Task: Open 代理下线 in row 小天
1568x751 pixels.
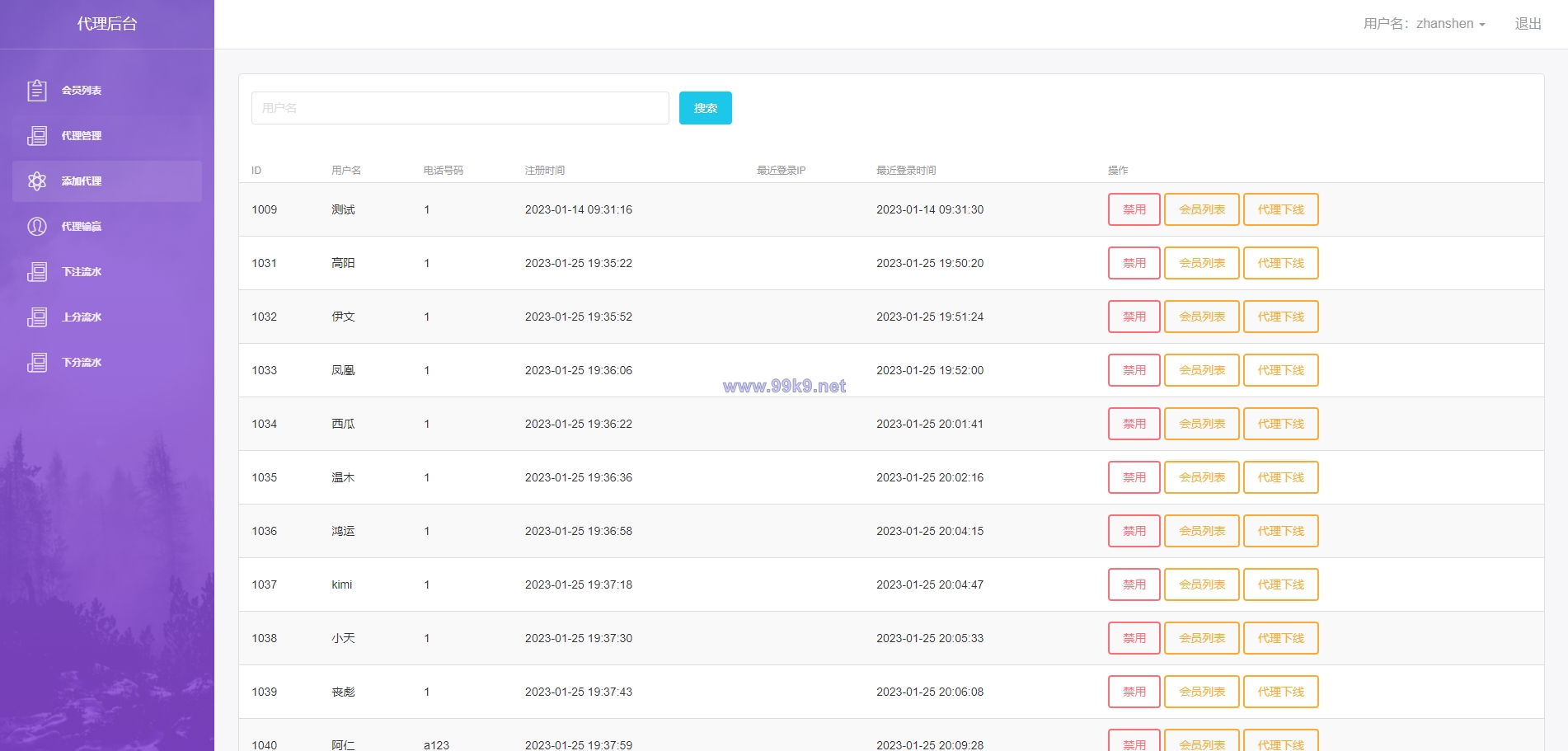Action: (1281, 638)
